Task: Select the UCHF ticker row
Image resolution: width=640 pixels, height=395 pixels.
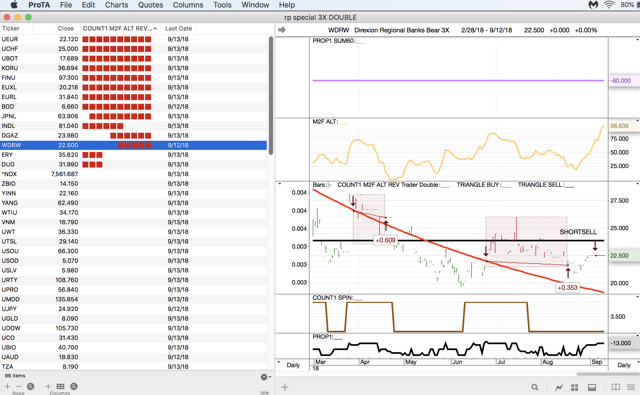Action: [x=133, y=49]
